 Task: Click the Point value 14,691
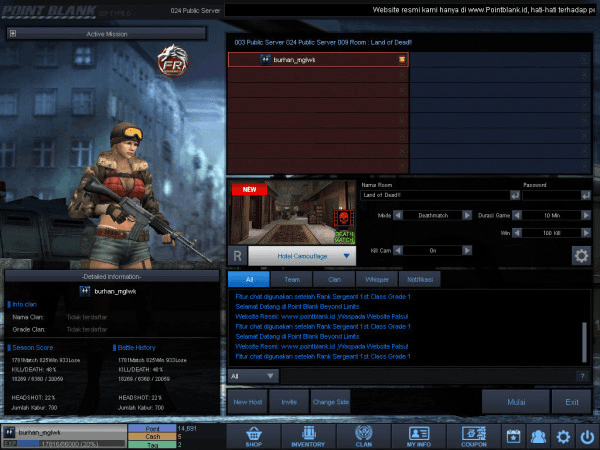click(x=187, y=428)
